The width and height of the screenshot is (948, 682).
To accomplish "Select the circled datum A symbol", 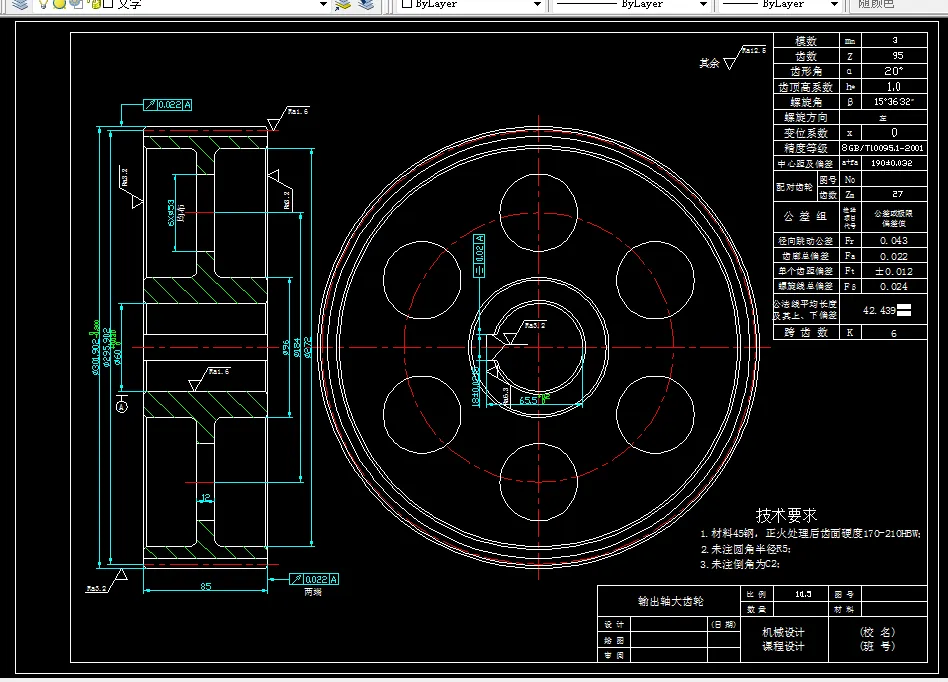I will 122,407.
